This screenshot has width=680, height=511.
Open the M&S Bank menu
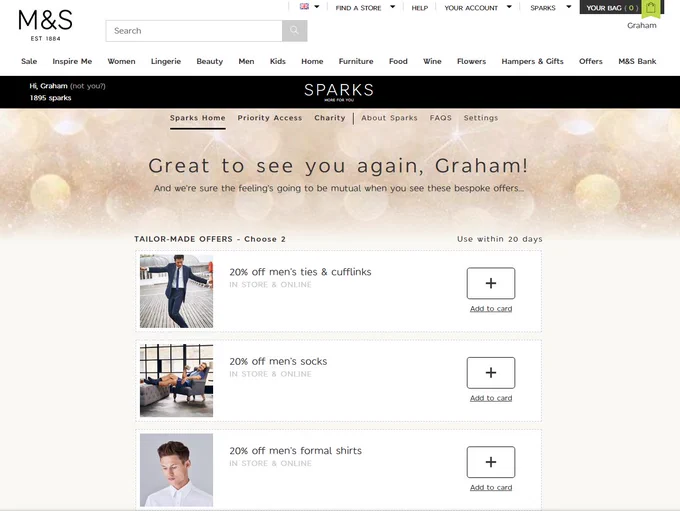coord(637,61)
